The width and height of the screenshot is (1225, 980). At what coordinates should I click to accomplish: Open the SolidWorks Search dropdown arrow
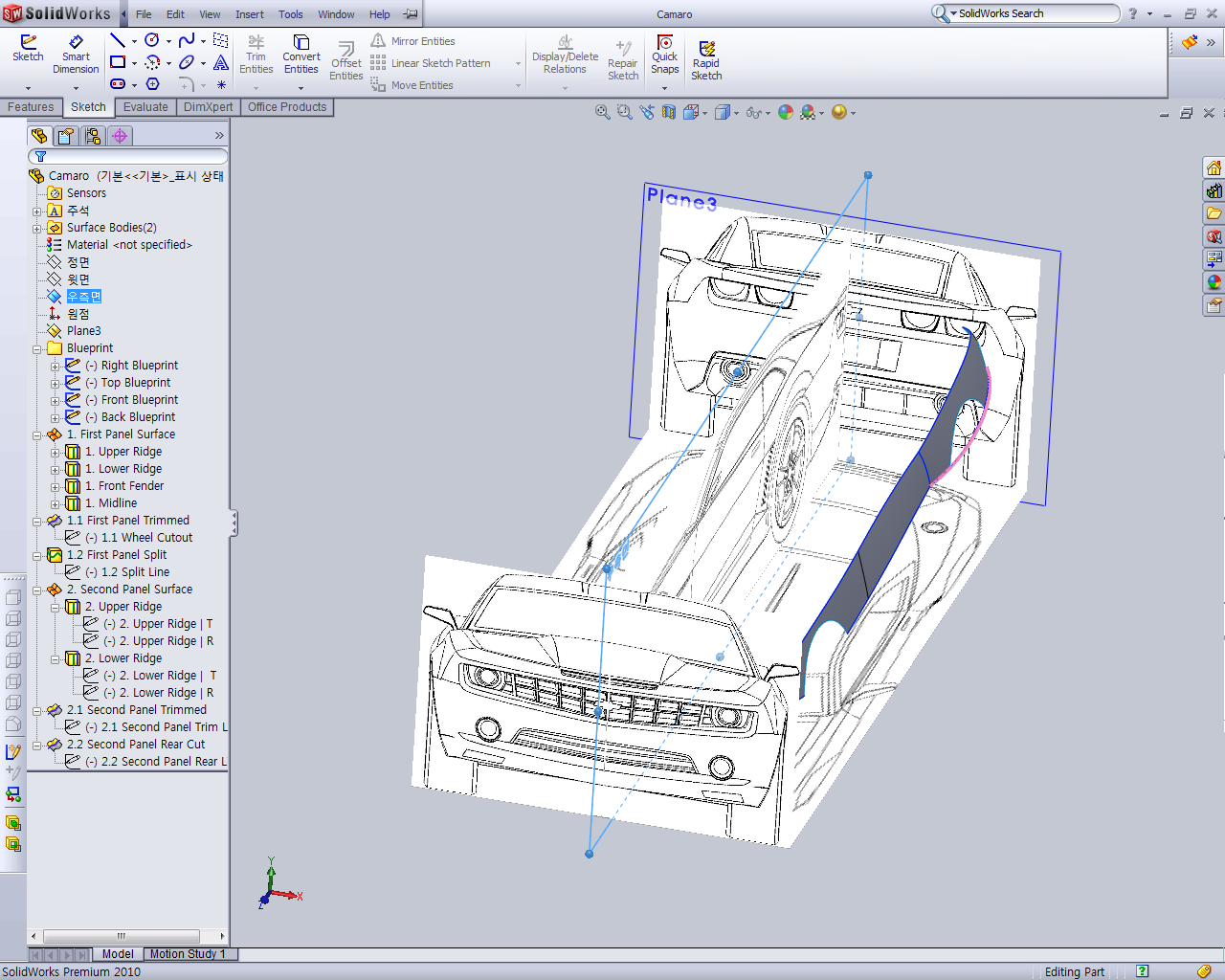point(953,13)
